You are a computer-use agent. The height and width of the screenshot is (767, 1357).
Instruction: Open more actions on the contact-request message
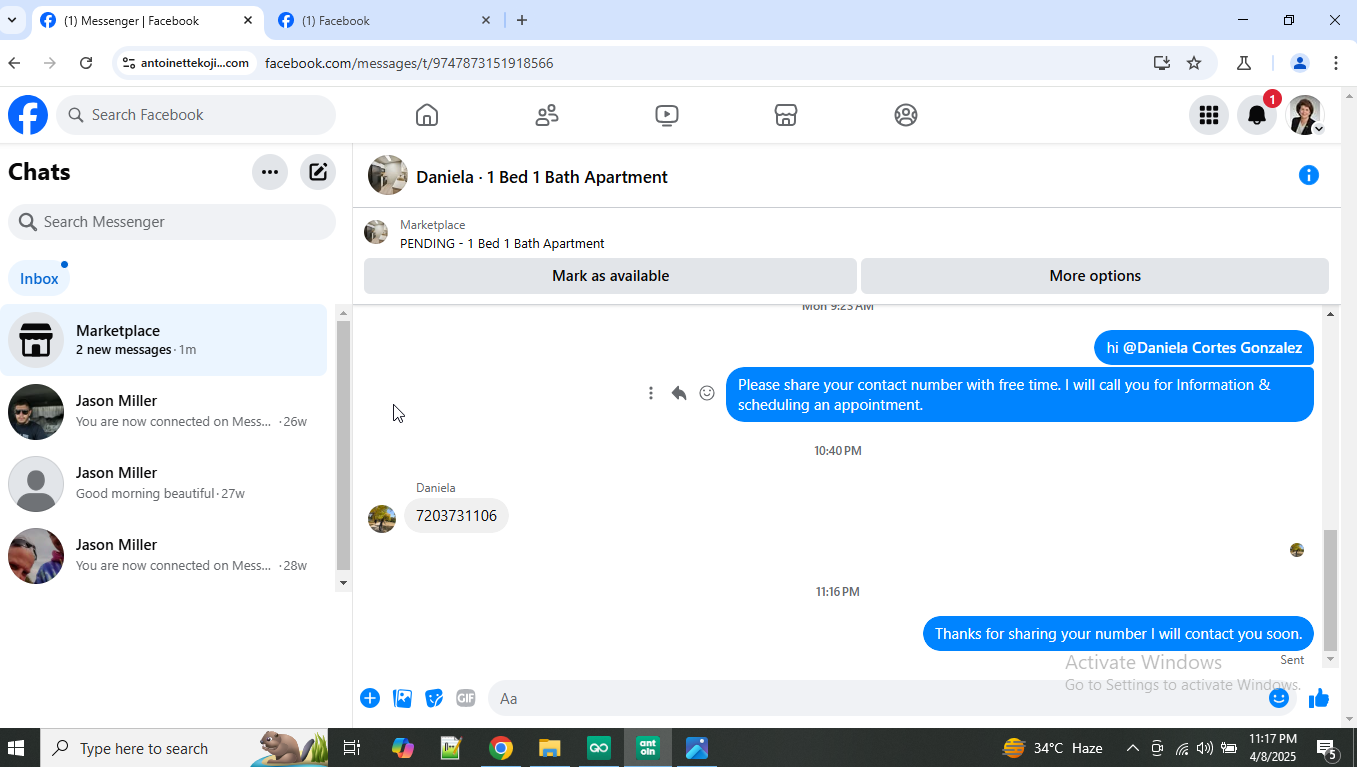pos(651,393)
